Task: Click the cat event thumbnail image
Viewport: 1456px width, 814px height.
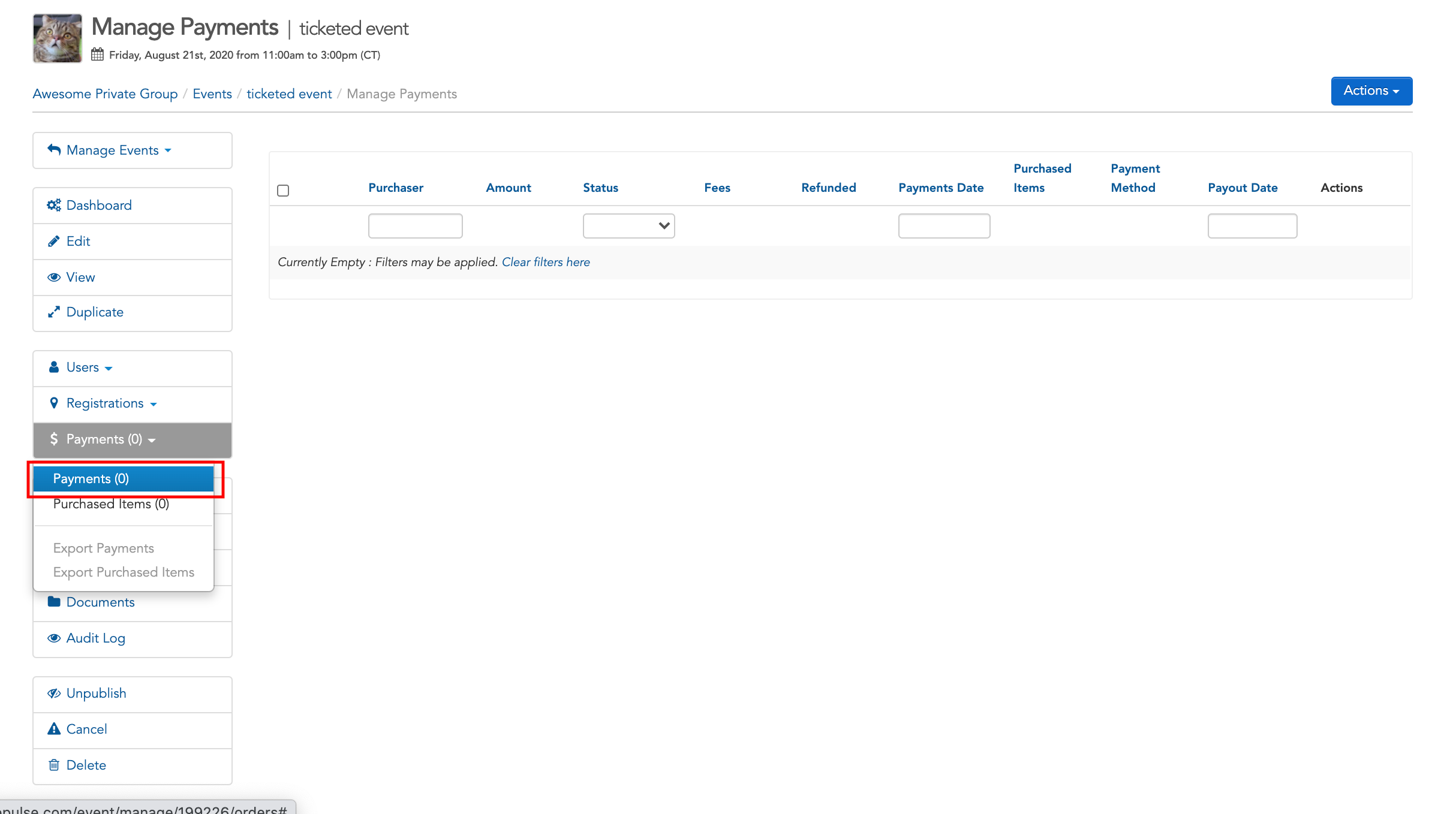Action: [57, 38]
